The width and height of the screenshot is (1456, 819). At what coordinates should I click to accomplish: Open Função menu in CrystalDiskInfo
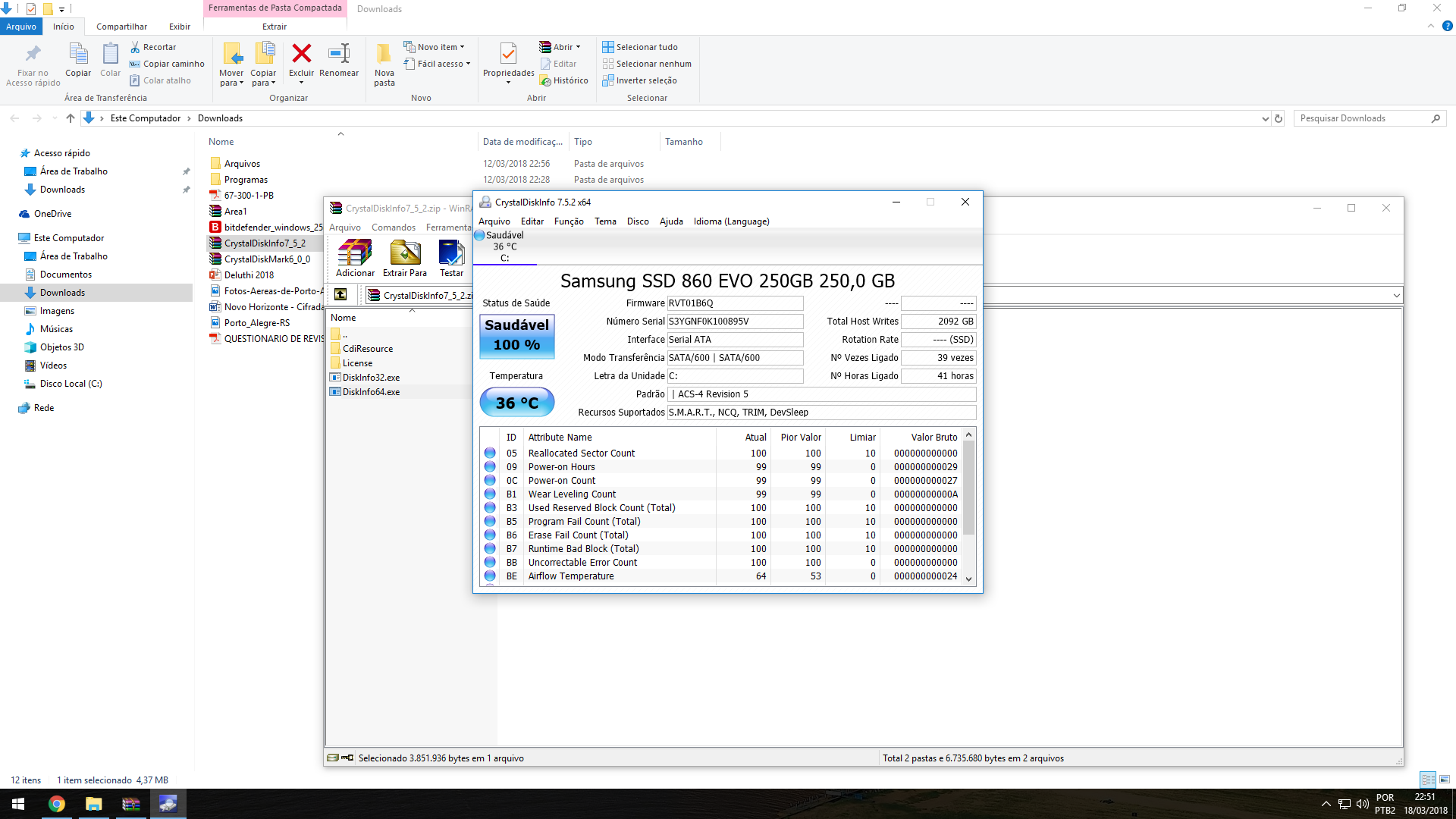tap(569, 221)
